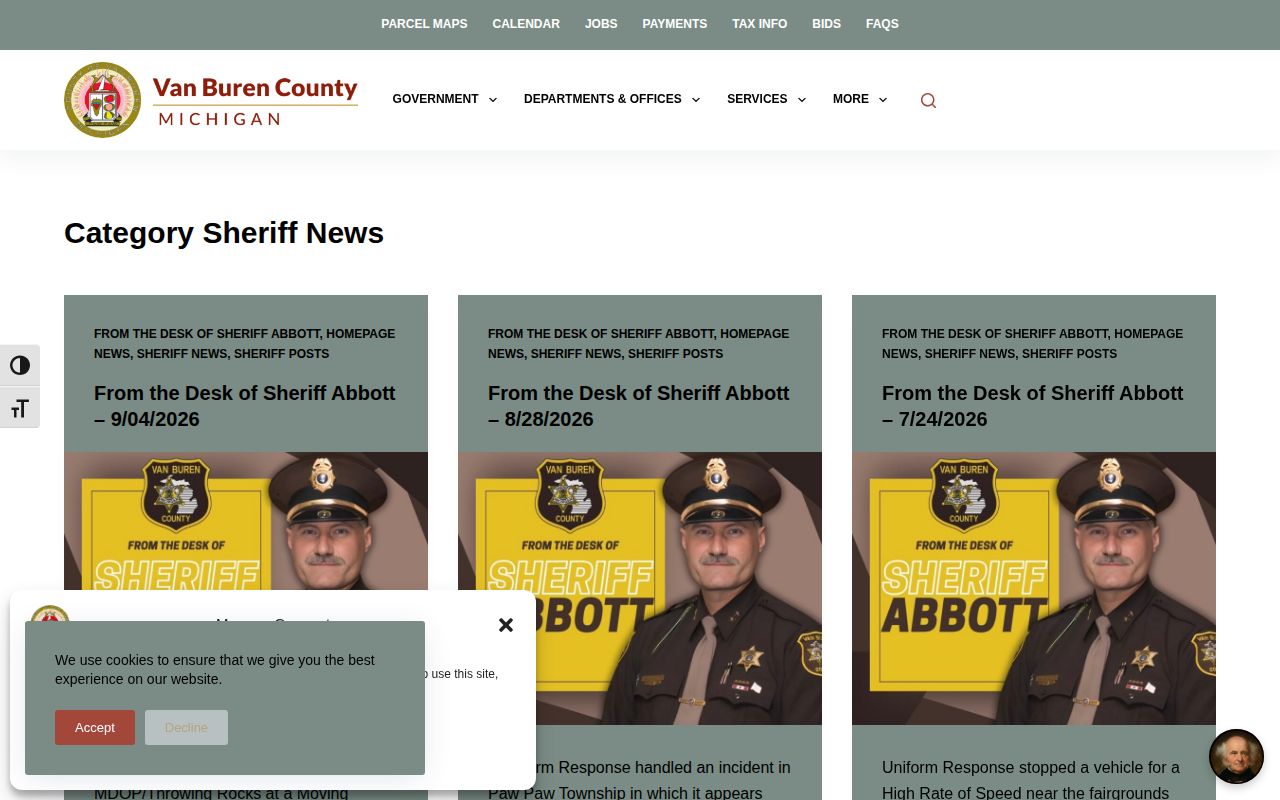The image size is (1280, 800).
Task: Open Parcel Maps from the top bar
Action: (424, 24)
